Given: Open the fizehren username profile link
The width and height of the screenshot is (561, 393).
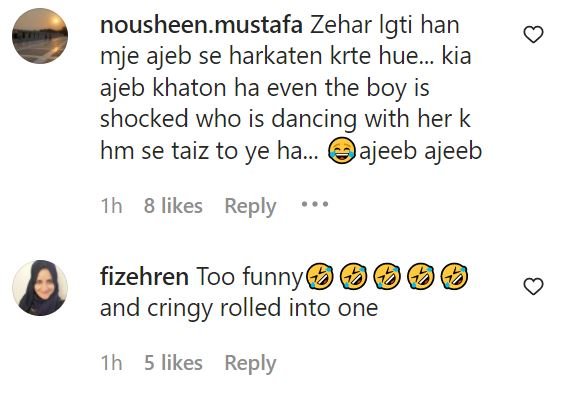Looking at the screenshot, I should pyautogui.click(x=144, y=277).
